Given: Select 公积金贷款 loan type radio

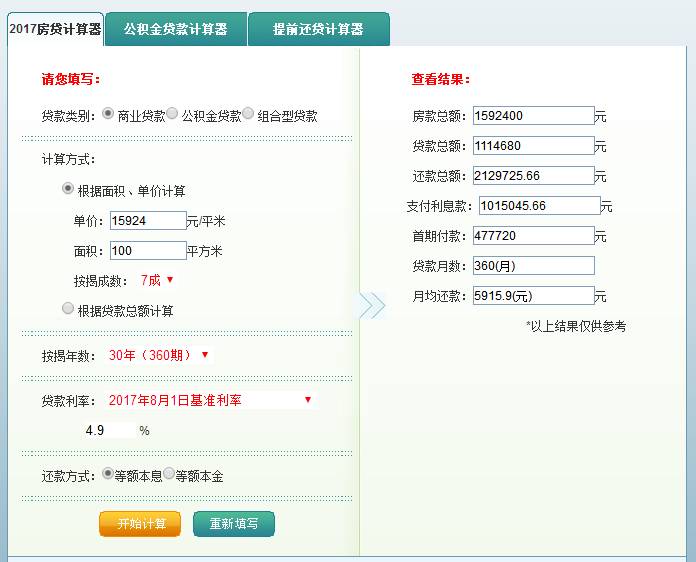Looking at the screenshot, I should tap(172, 114).
